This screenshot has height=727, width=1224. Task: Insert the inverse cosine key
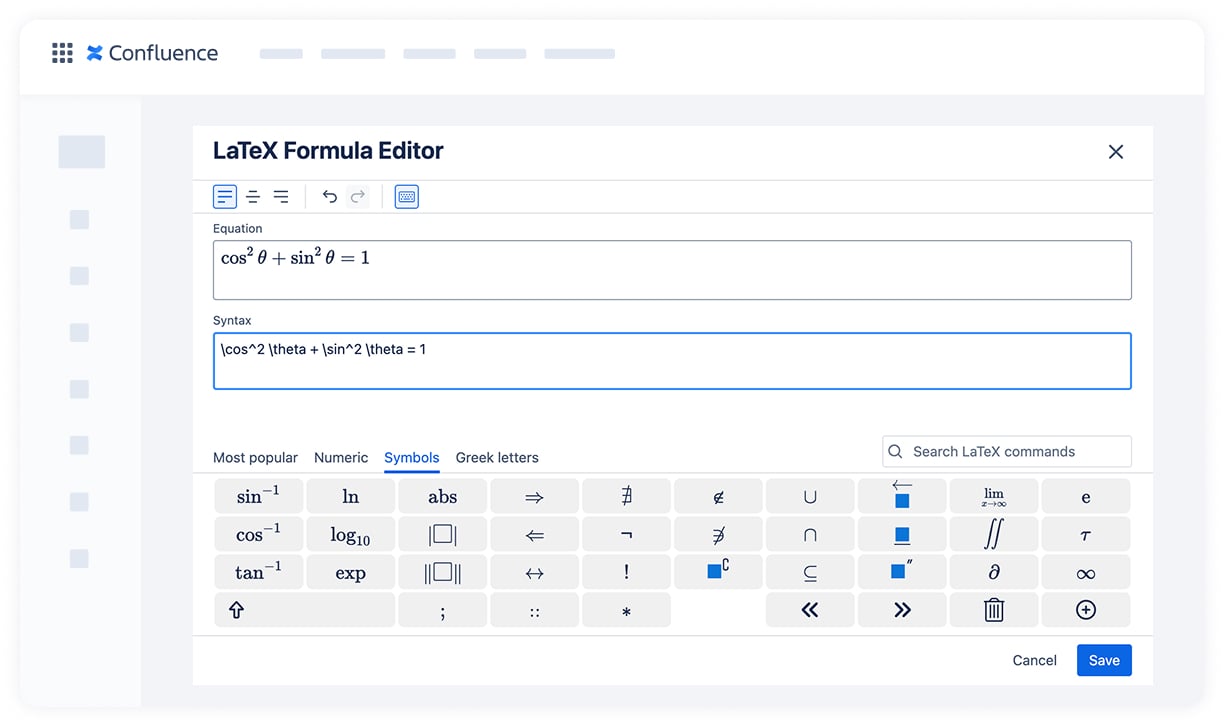pos(258,534)
